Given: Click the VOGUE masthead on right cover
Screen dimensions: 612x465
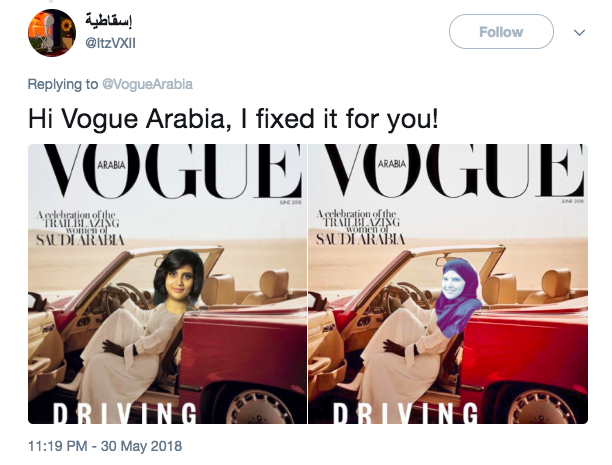Looking at the screenshot, I should [x=452, y=171].
